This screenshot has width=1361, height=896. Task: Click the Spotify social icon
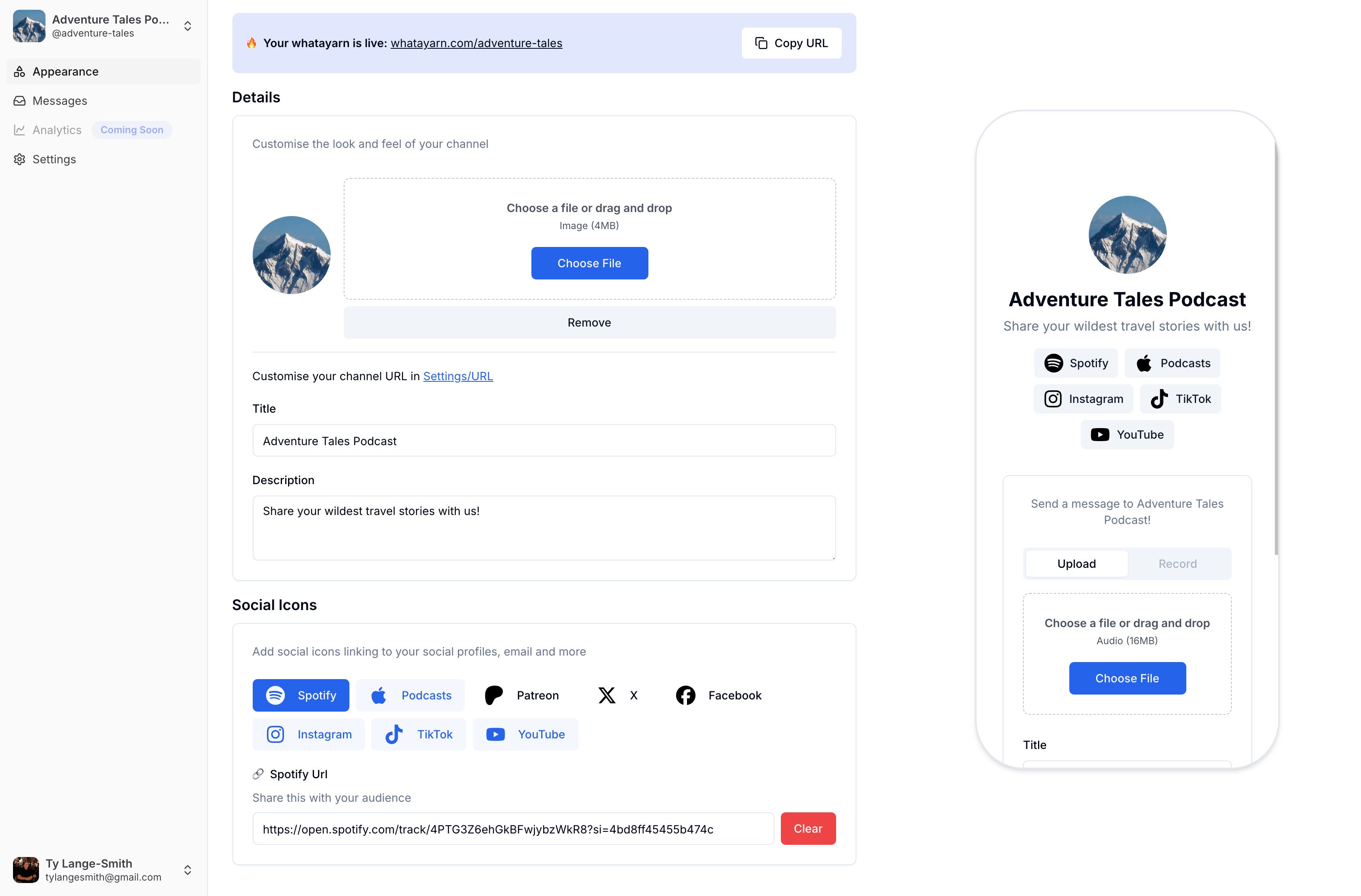point(300,695)
